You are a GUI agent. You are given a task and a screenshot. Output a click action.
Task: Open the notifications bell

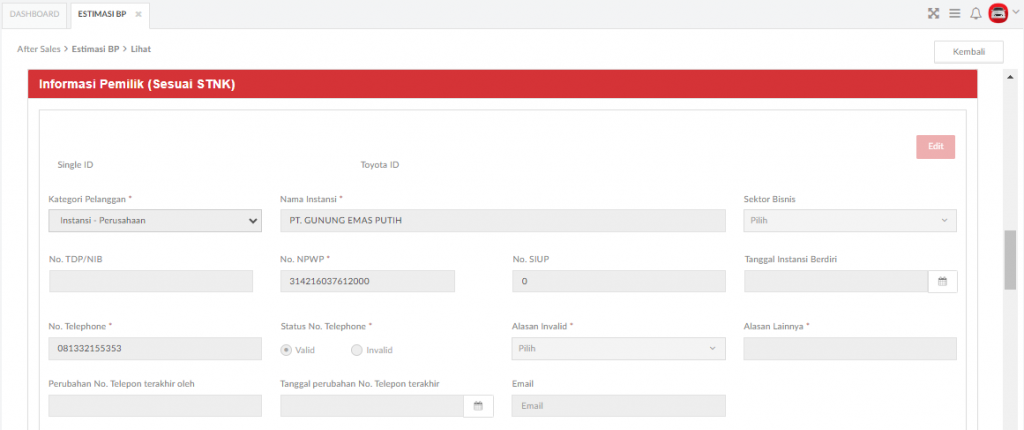pos(976,14)
